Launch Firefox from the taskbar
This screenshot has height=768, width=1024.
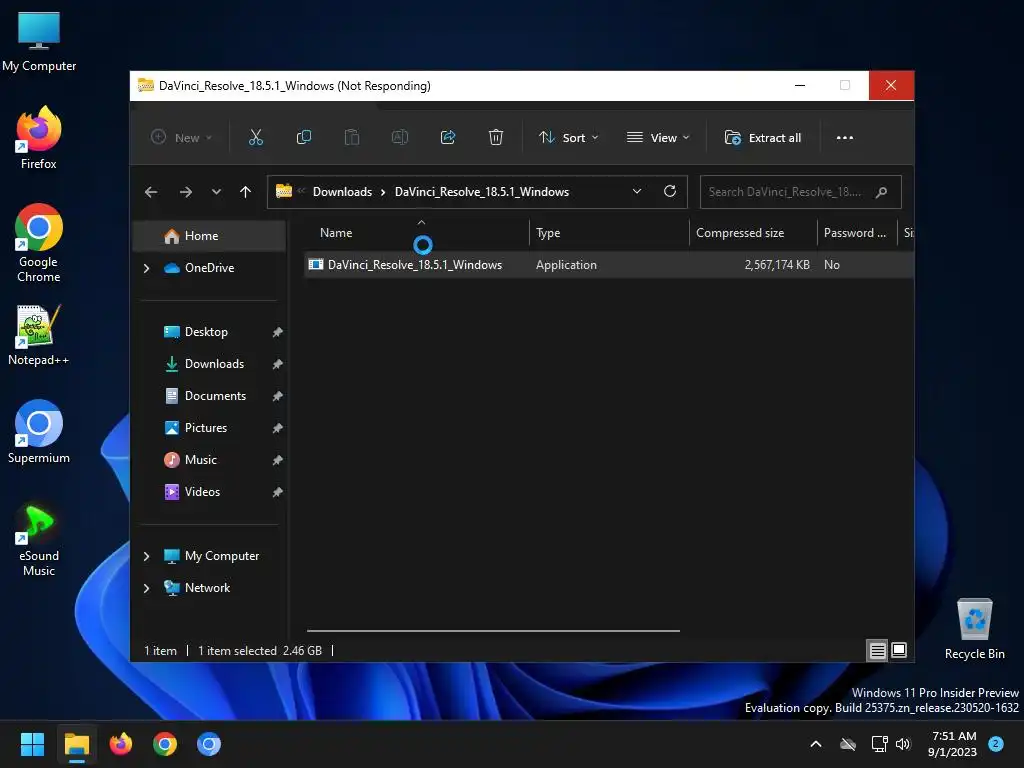121,744
